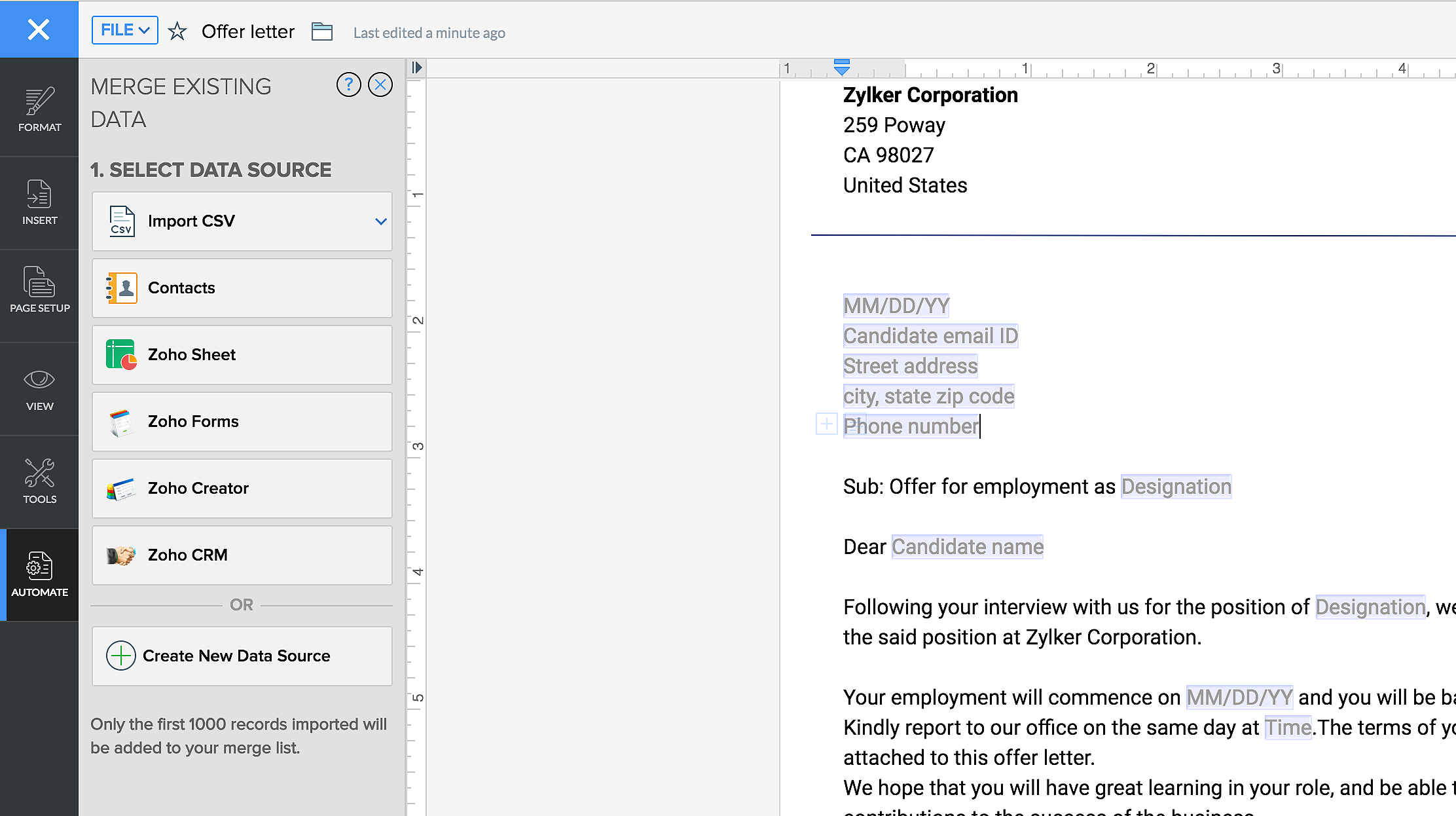Click the collapse sidebar toggle arrow
Viewport: 1456px width, 816px height.
417,67
